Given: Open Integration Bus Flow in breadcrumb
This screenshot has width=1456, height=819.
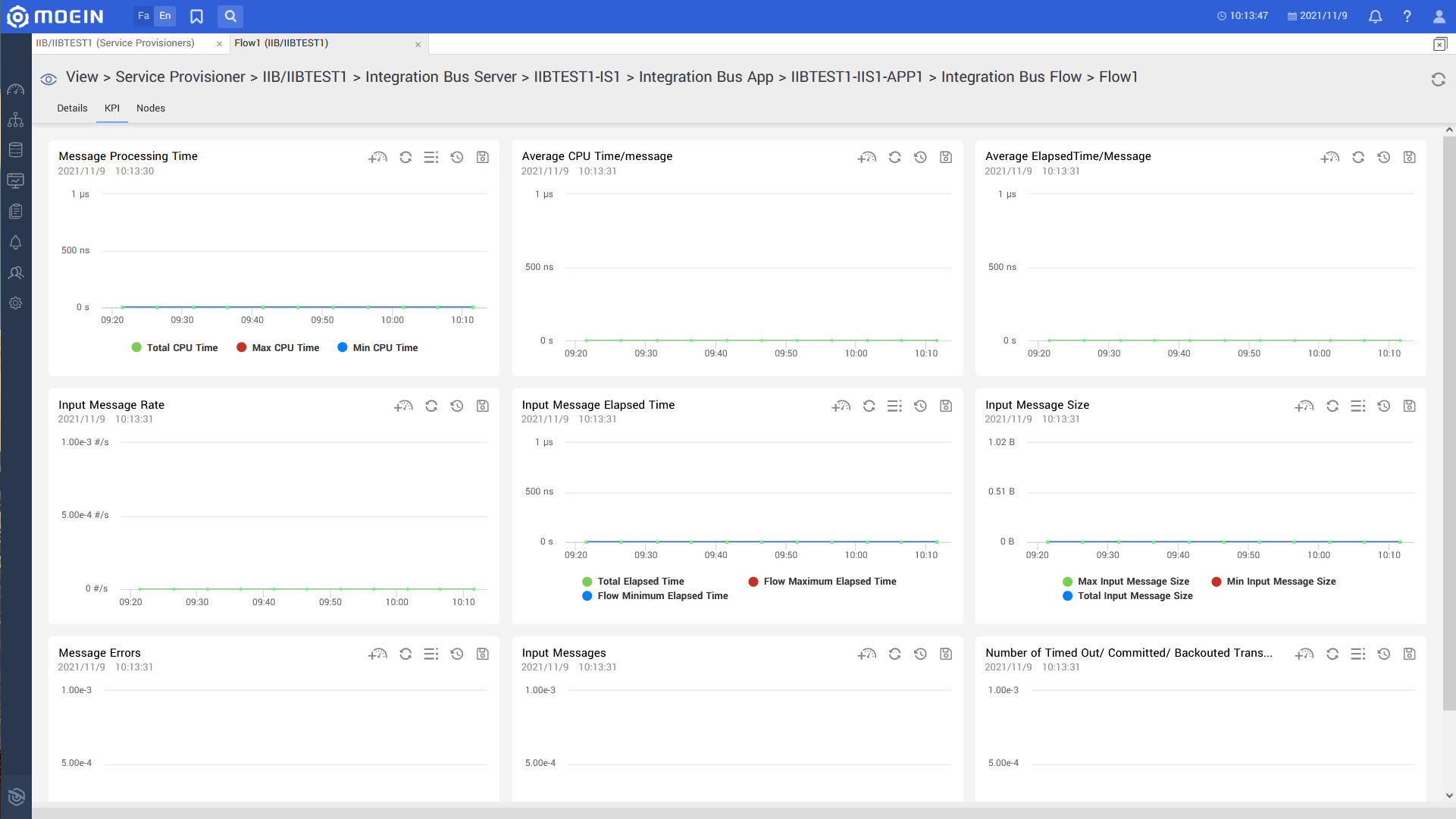Looking at the screenshot, I should click(1011, 77).
